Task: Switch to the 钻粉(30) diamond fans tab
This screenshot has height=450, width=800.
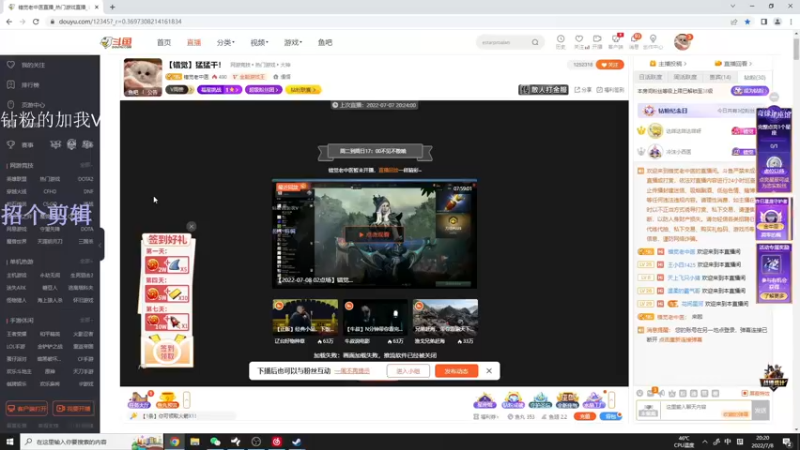Action: [x=754, y=78]
